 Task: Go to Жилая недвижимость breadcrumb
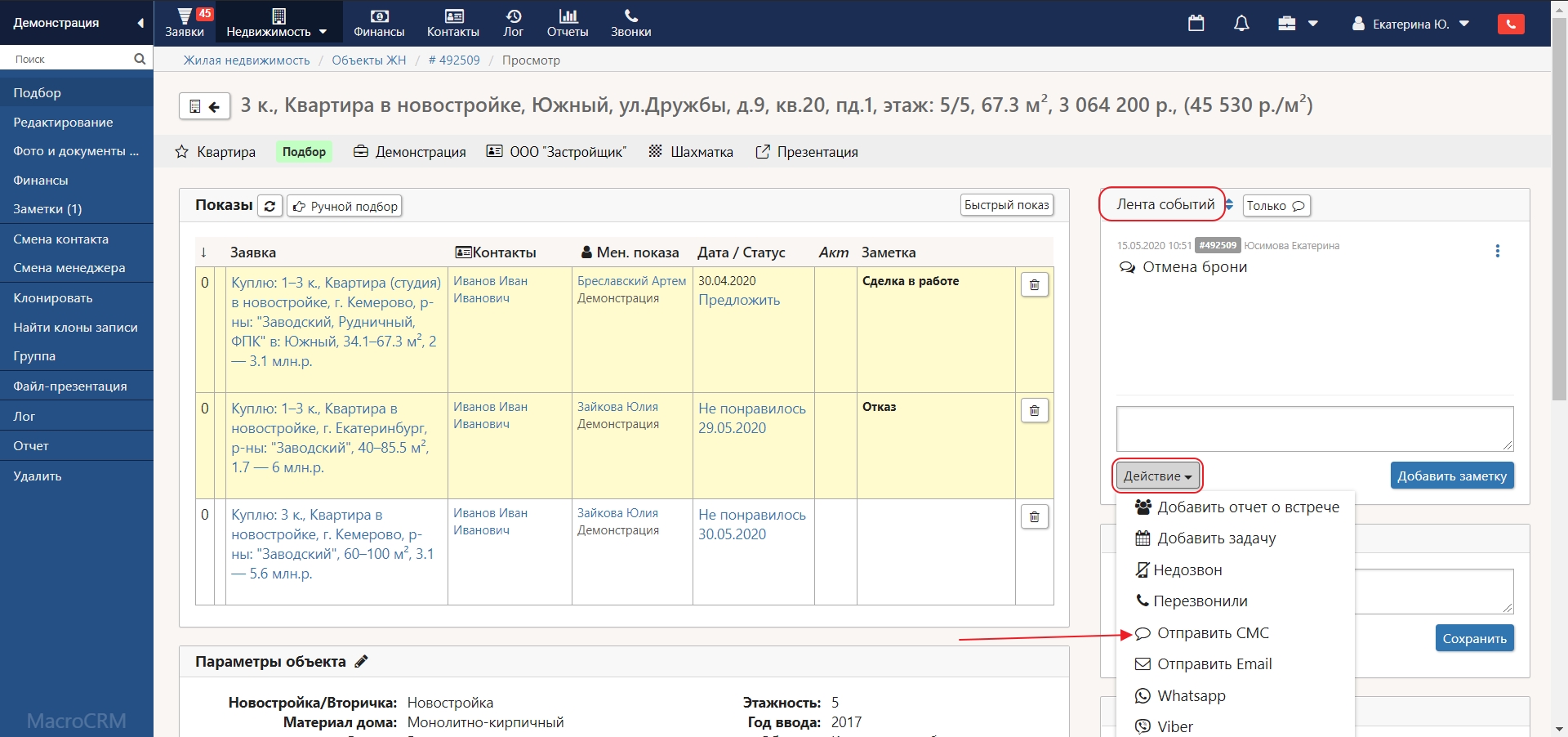pos(247,60)
